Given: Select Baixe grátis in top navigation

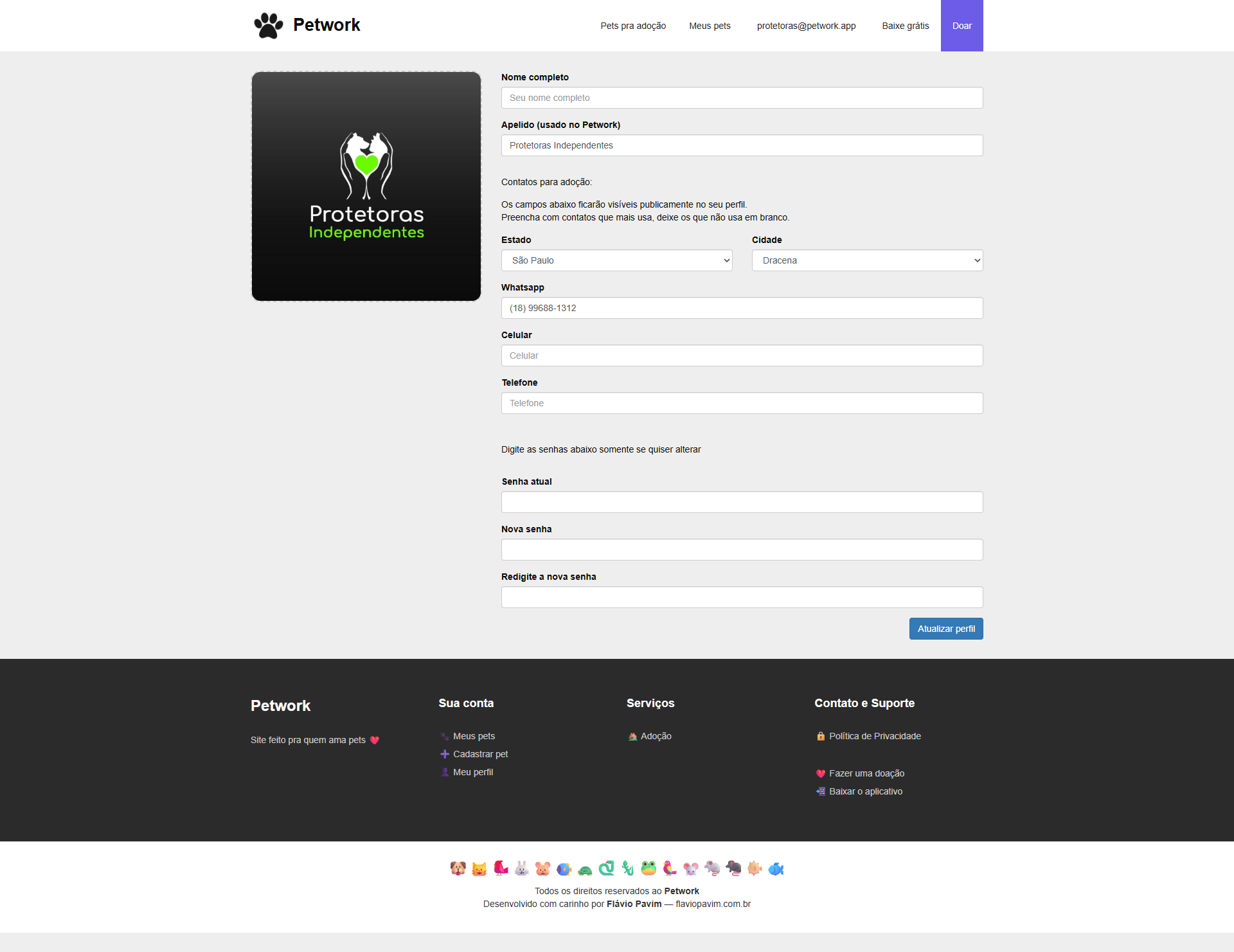Looking at the screenshot, I should tap(905, 26).
